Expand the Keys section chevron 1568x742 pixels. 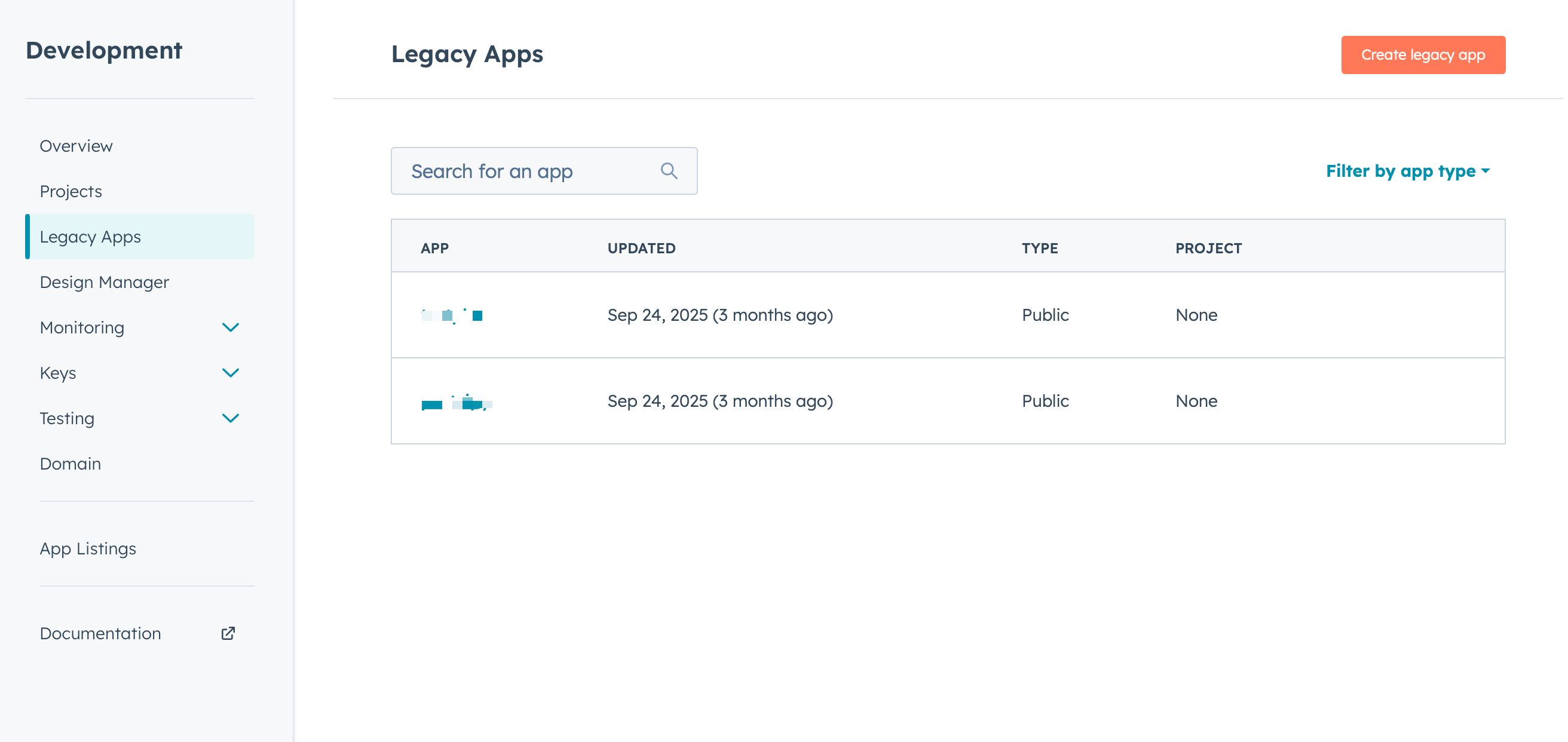click(x=230, y=373)
